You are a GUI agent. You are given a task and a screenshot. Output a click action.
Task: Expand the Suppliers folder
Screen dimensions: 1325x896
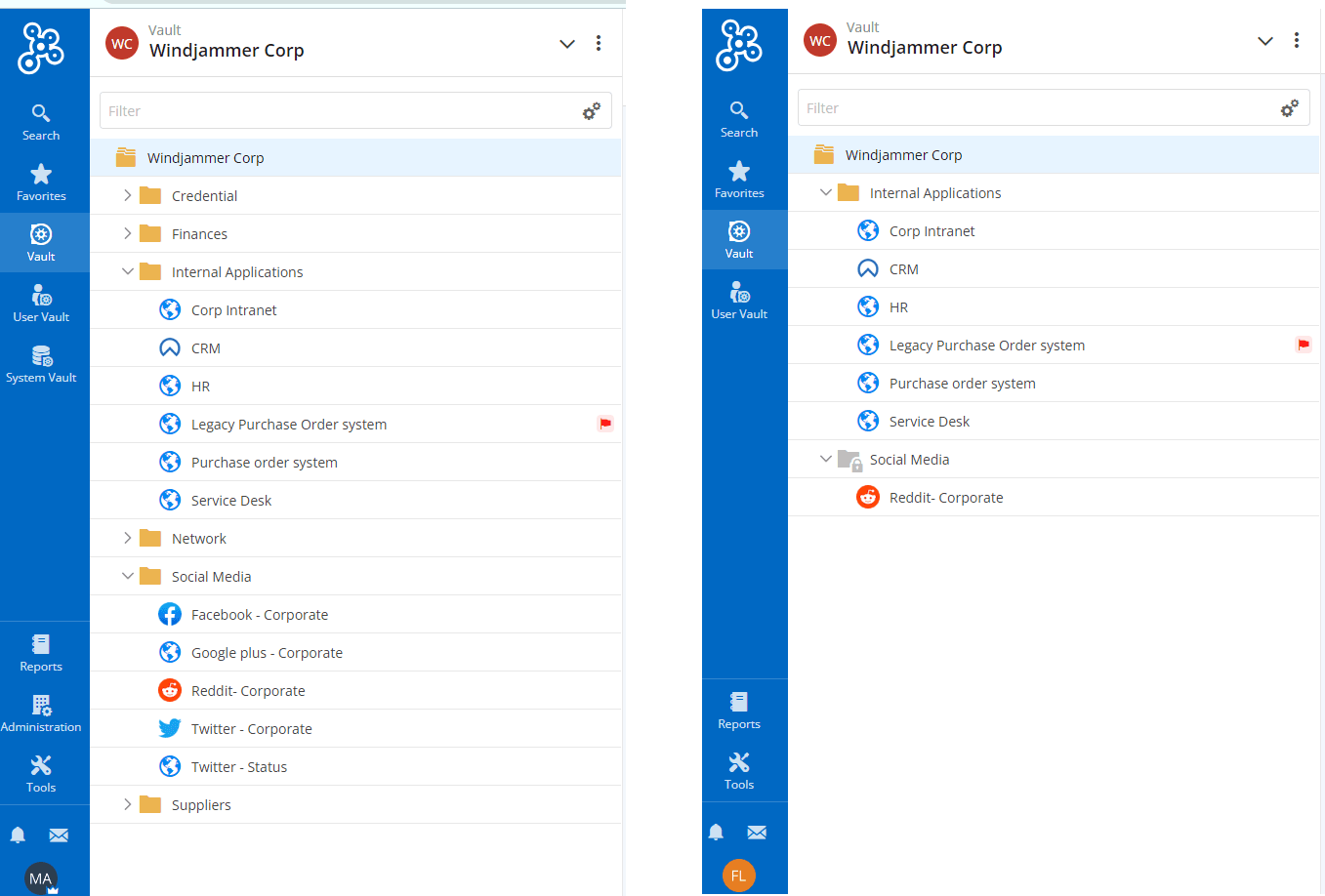[128, 804]
